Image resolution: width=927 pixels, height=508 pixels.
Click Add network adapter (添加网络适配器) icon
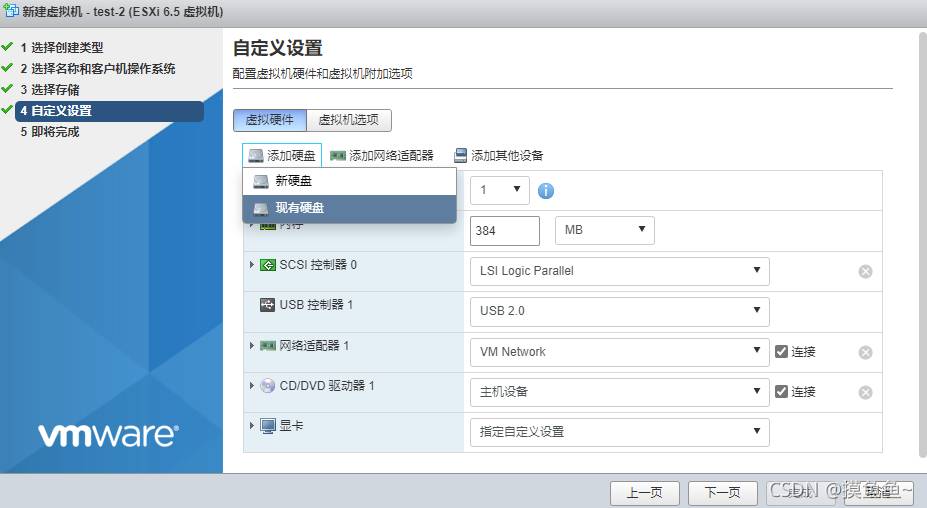(x=338, y=156)
